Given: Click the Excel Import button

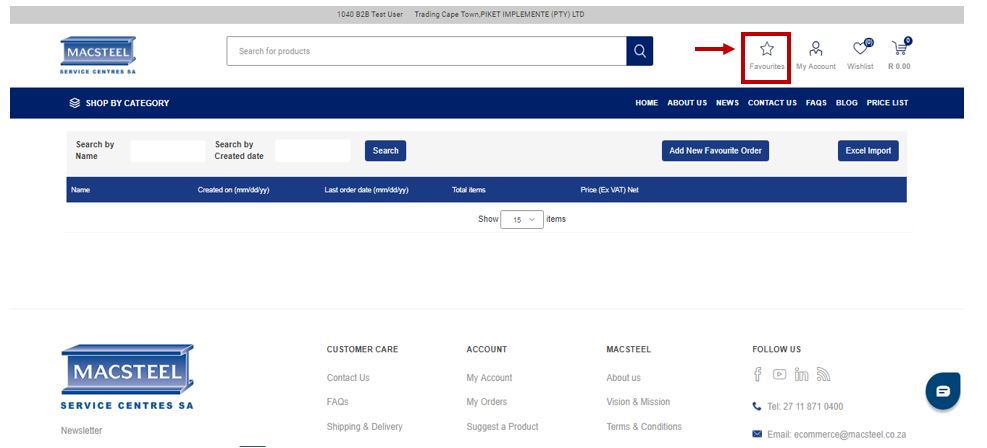Looking at the screenshot, I should click(x=868, y=151).
